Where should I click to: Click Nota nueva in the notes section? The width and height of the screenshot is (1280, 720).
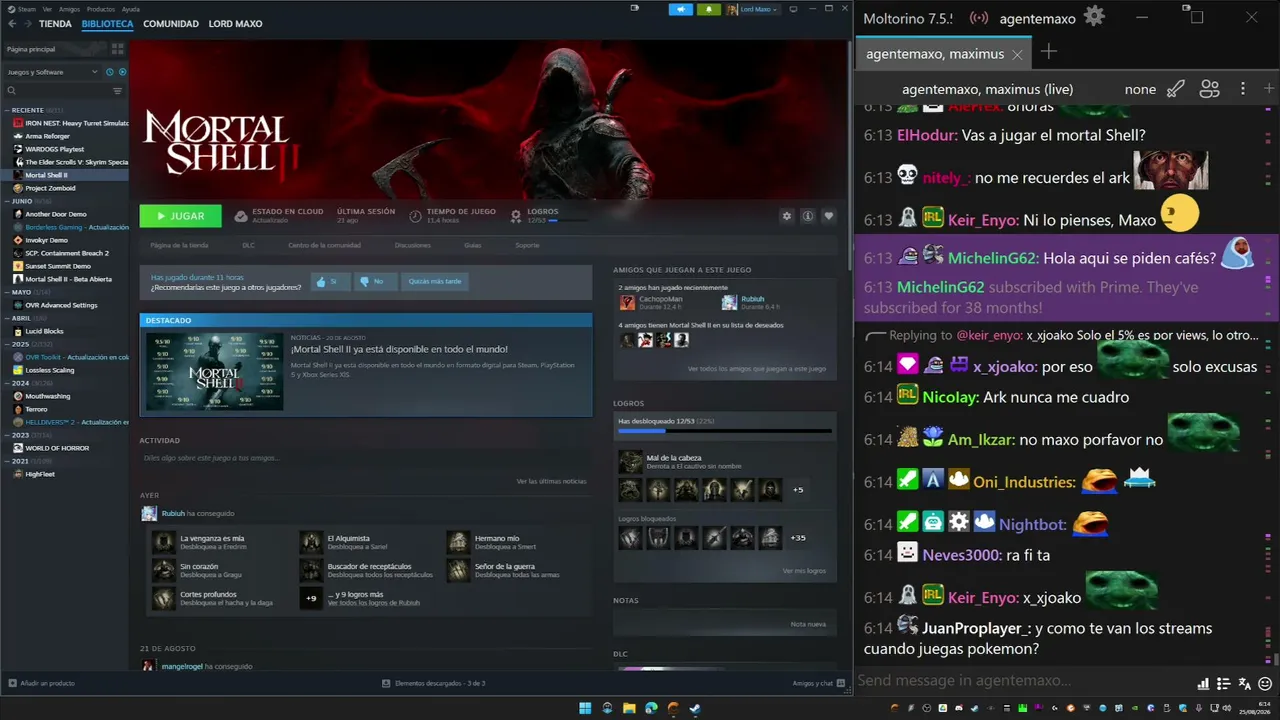tap(808, 624)
